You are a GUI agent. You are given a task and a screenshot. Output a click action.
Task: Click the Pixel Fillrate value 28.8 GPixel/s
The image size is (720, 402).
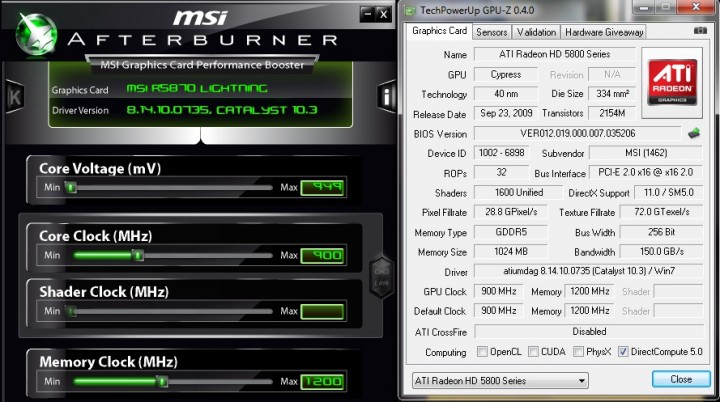pos(511,212)
